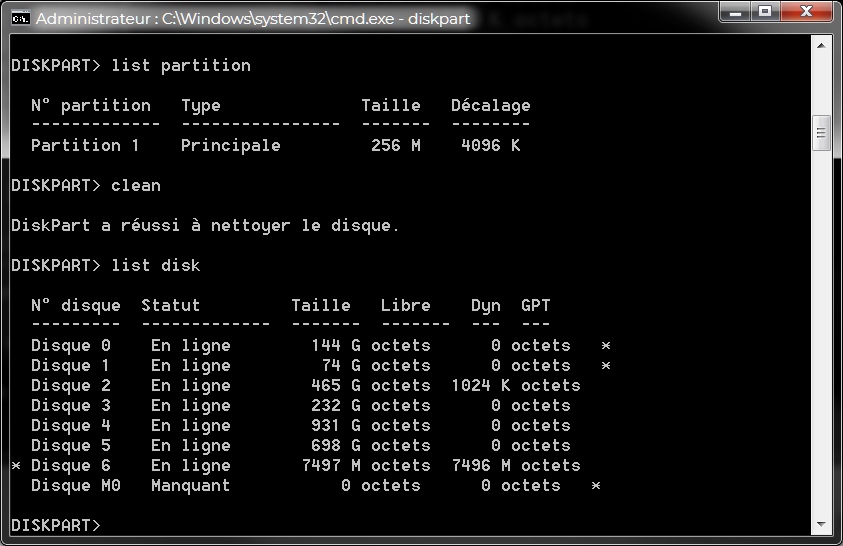Open the cmd system menu icon in title bar
Viewport: 843px width, 546px height.
click(20, 19)
